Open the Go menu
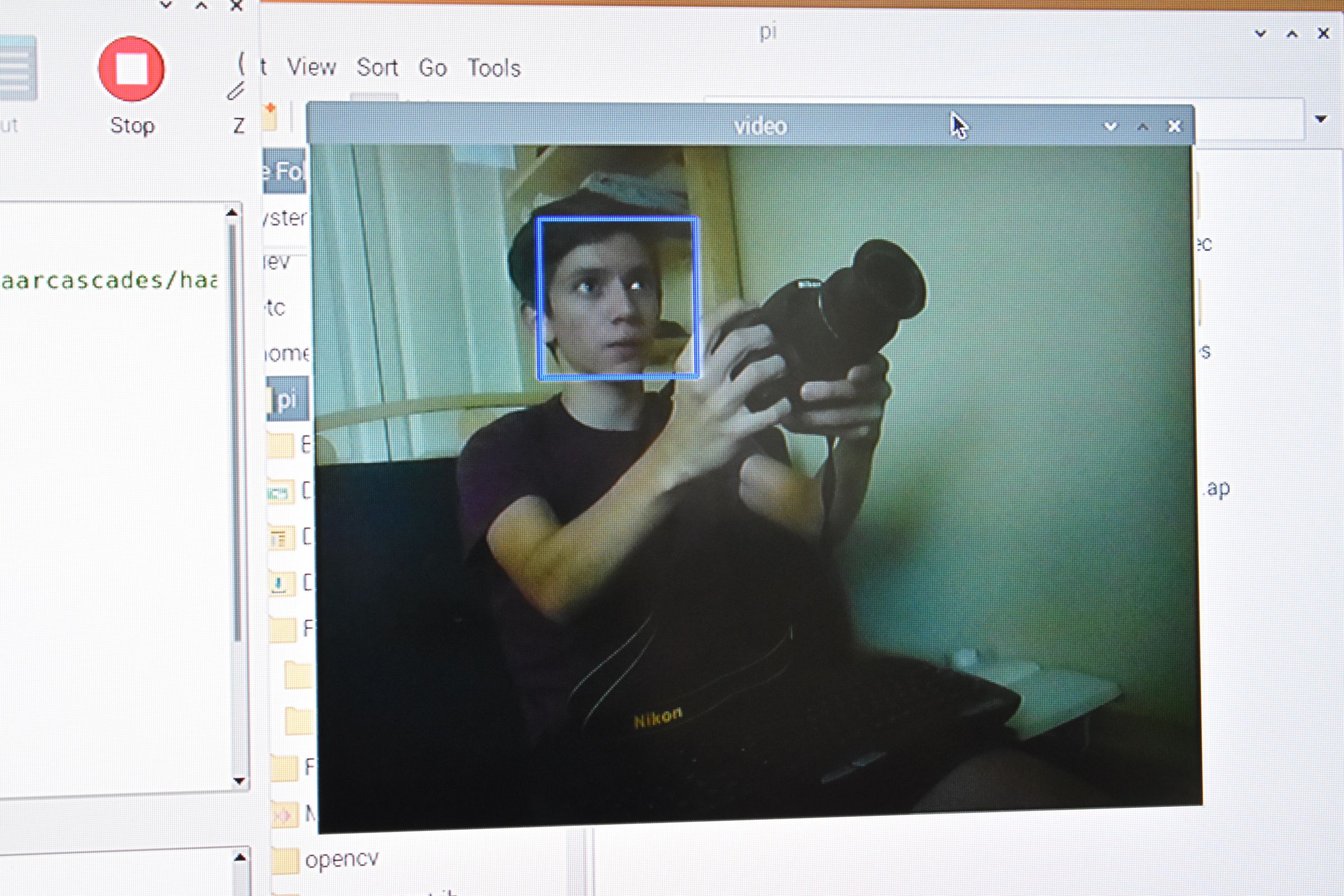Viewport: 1344px width, 896px height. tap(433, 67)
